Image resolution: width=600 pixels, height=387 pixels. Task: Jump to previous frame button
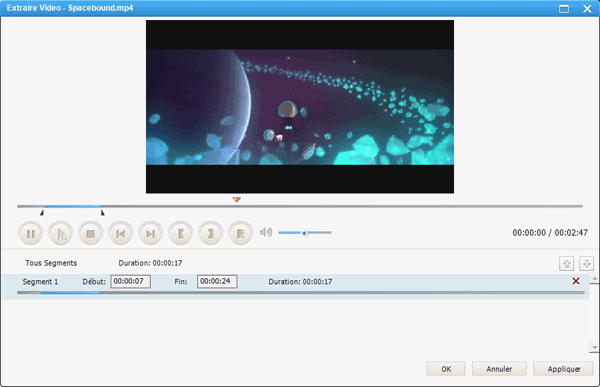tap(121, 234)
